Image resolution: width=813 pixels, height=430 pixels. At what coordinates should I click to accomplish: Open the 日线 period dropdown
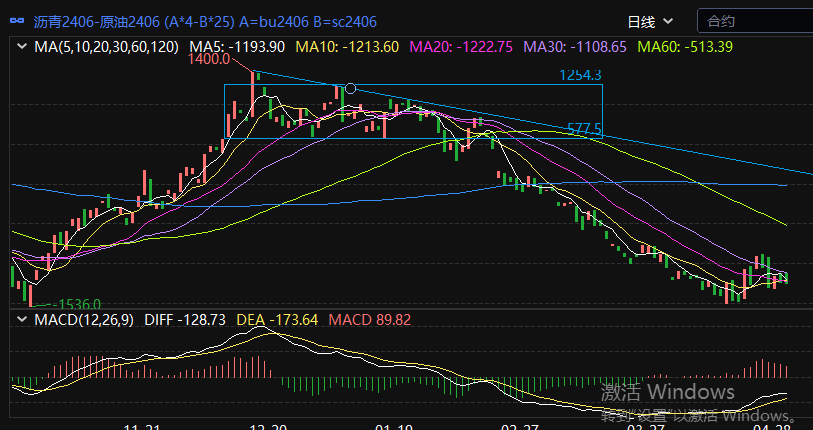tap(650, 20)
